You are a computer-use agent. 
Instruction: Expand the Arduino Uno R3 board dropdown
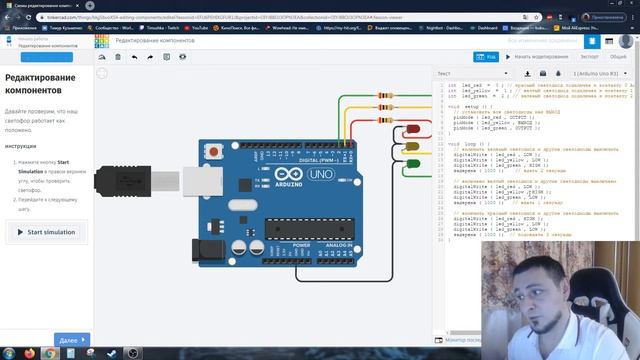pos(599,73)
